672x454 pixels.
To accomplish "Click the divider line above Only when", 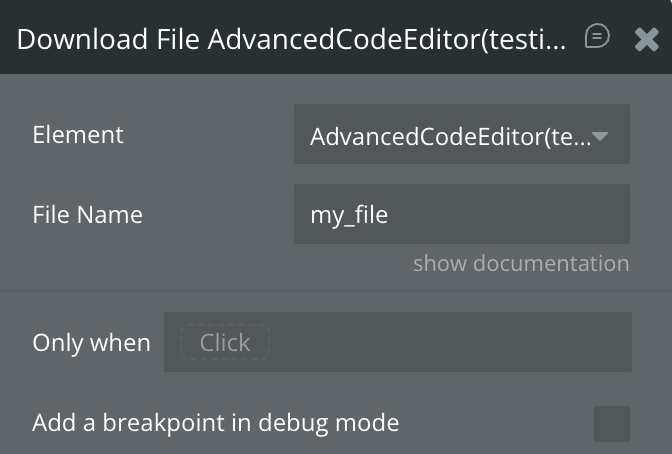I will [336, 292].
